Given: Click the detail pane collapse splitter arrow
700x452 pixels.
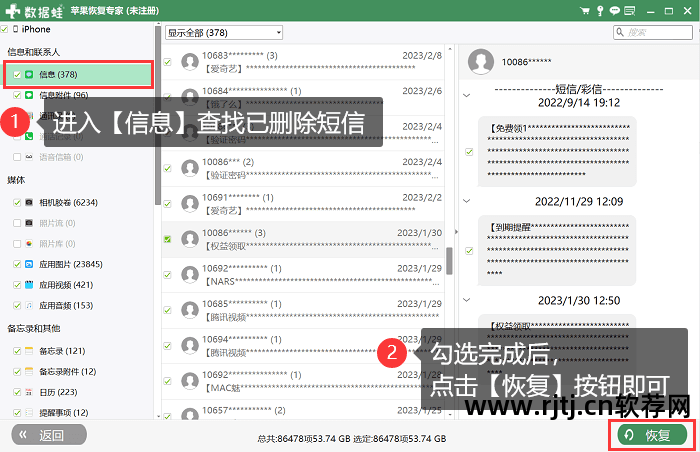Looking at the screenshot, I should coord(456,232).
